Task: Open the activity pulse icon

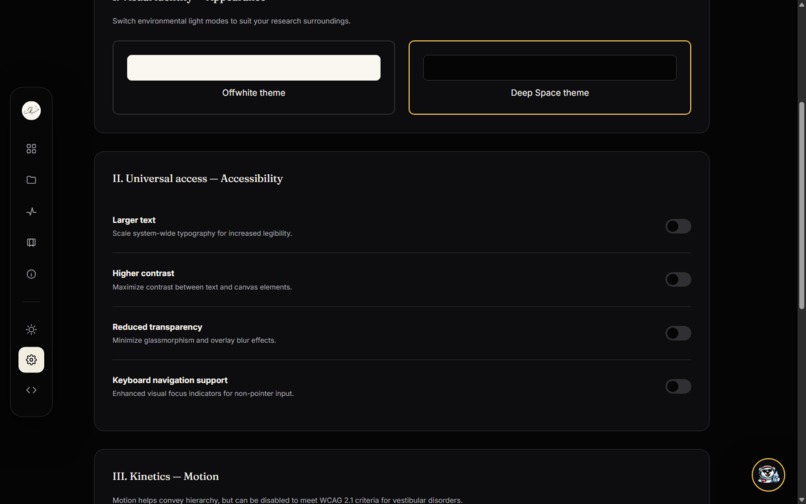Action: [x=31, y=211]
